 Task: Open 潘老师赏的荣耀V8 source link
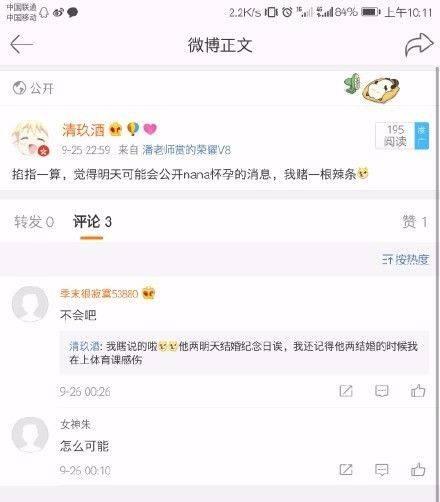(186, 150)
